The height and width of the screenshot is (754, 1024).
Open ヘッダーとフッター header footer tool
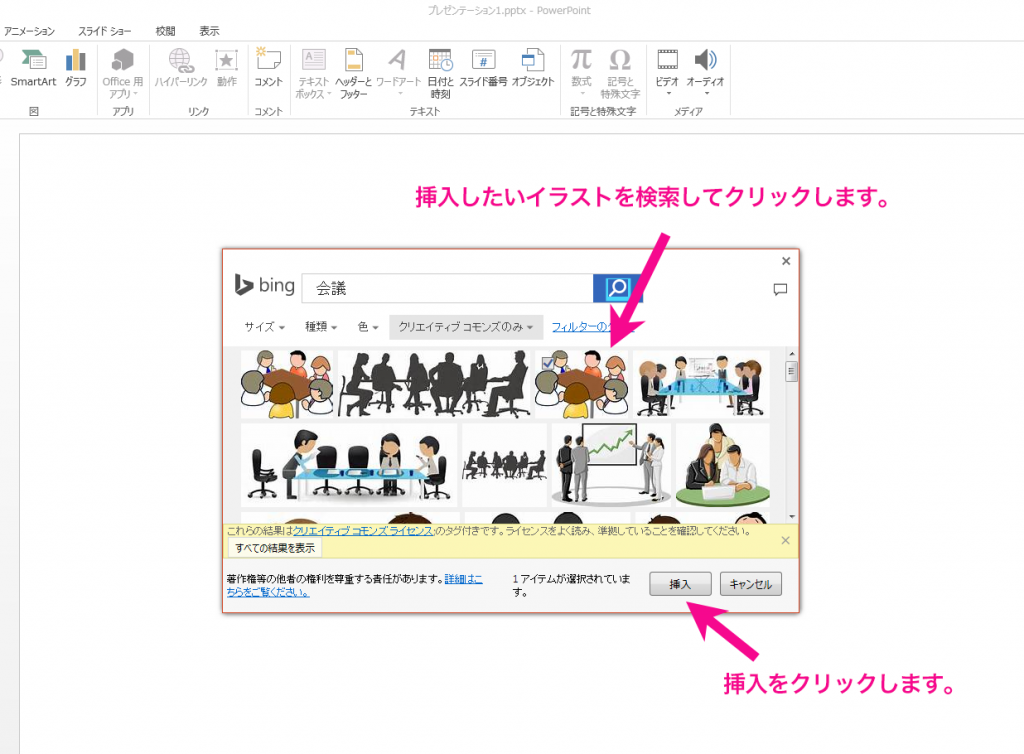point(353,72)
